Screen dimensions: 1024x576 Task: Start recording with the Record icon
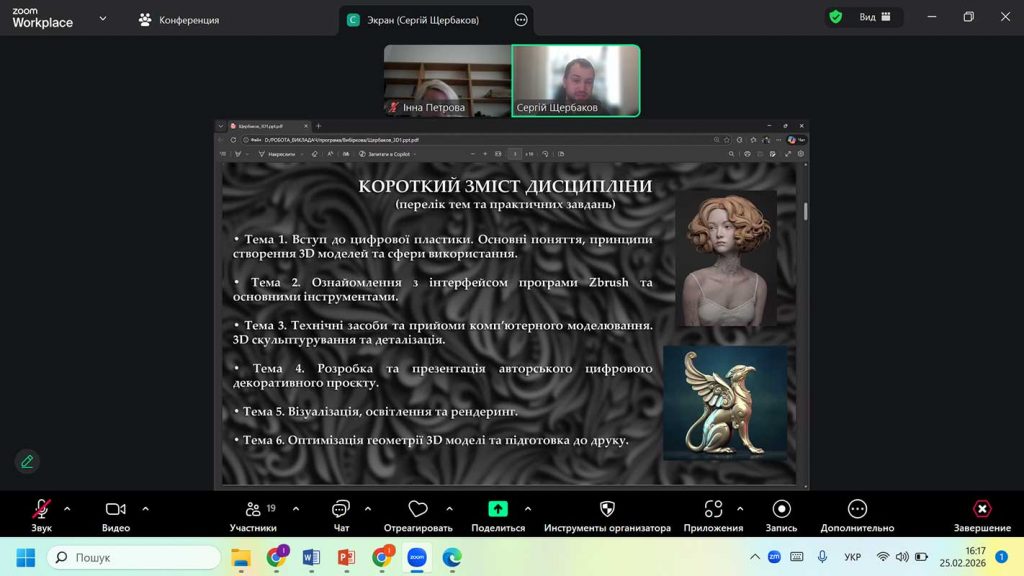[x=782, y=509]
